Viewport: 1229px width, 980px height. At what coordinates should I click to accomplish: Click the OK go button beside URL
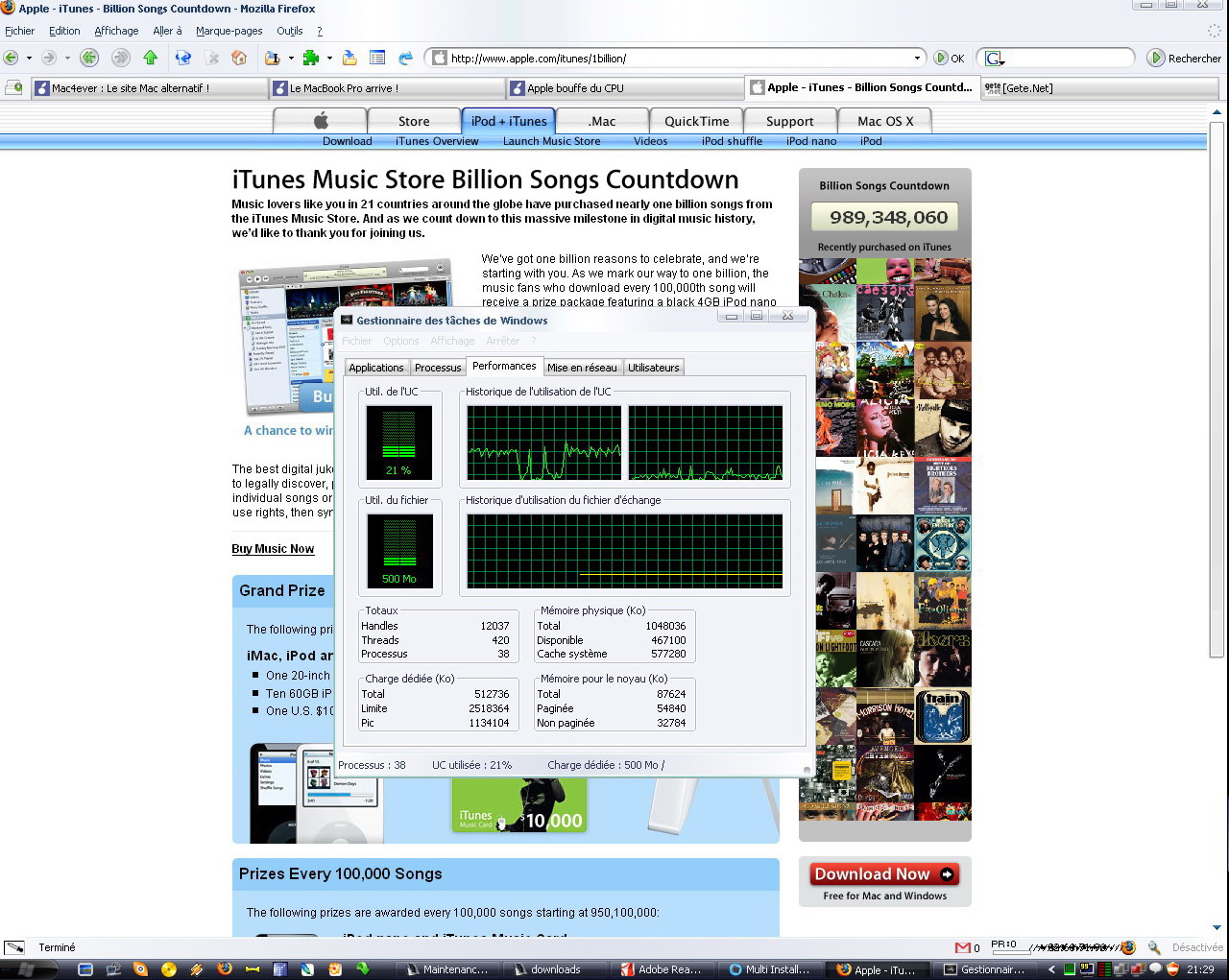pos(949,59)
